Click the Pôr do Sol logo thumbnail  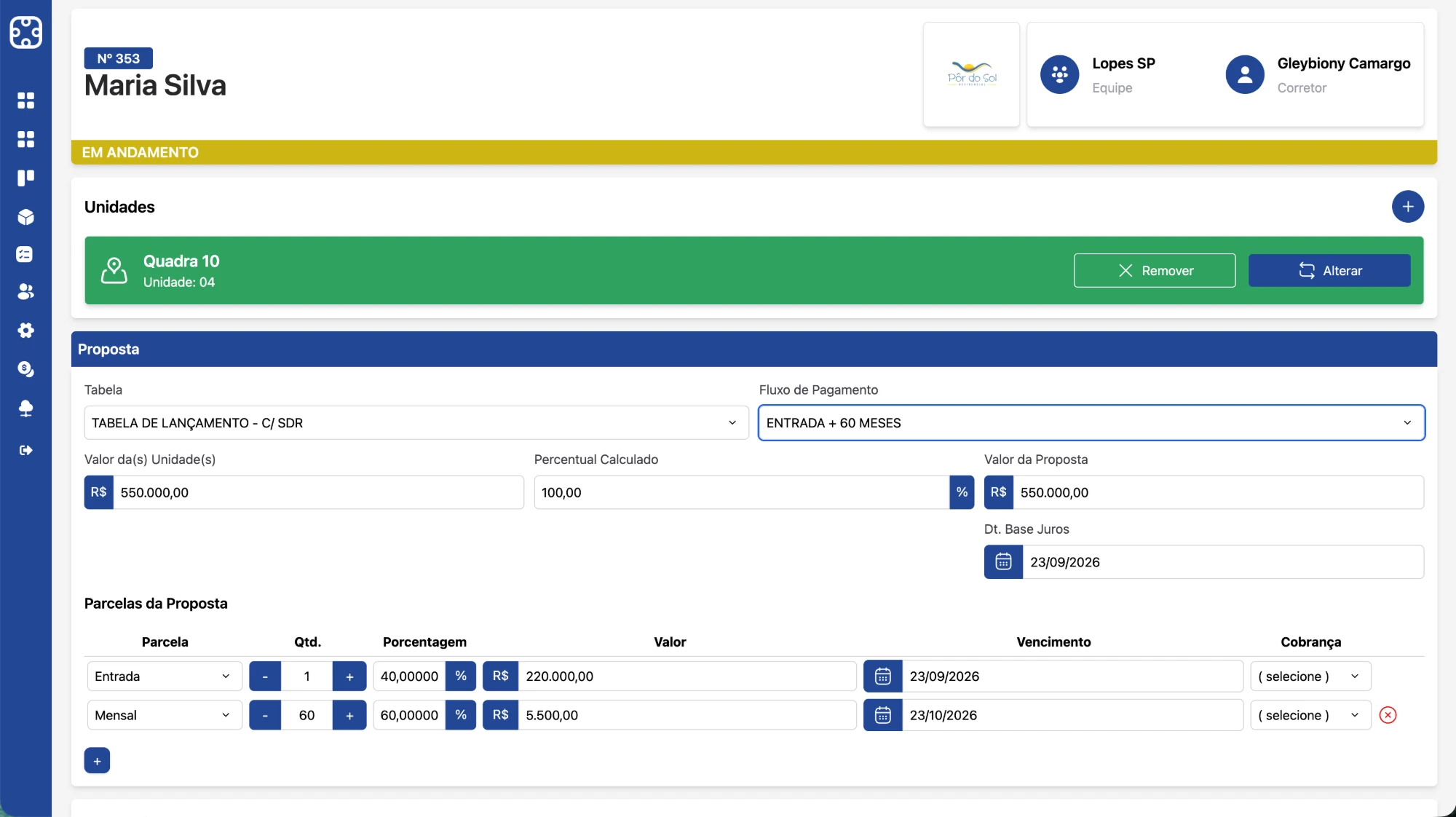point(971,74)
